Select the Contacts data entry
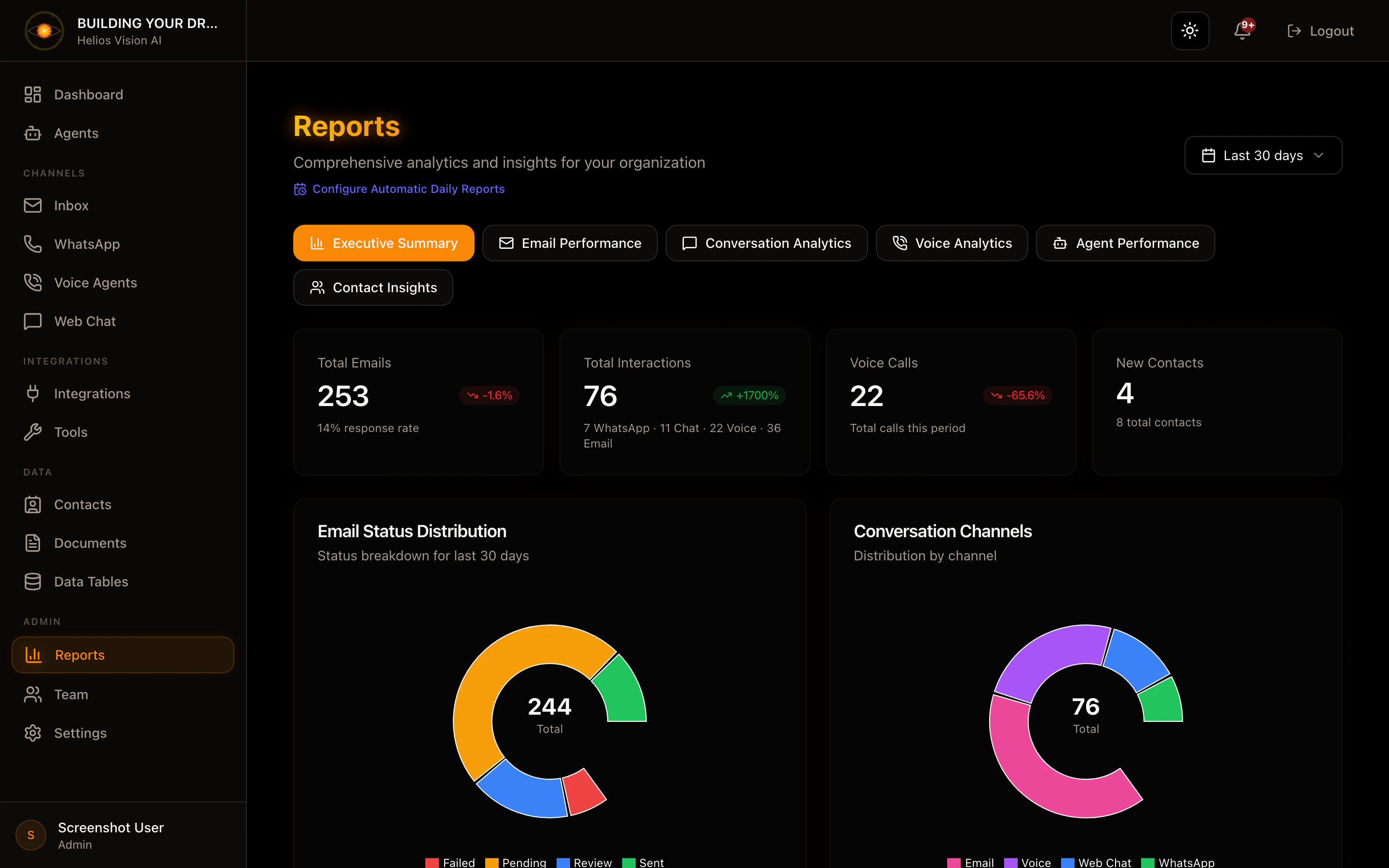The image size is (1389, 868). 83,504
